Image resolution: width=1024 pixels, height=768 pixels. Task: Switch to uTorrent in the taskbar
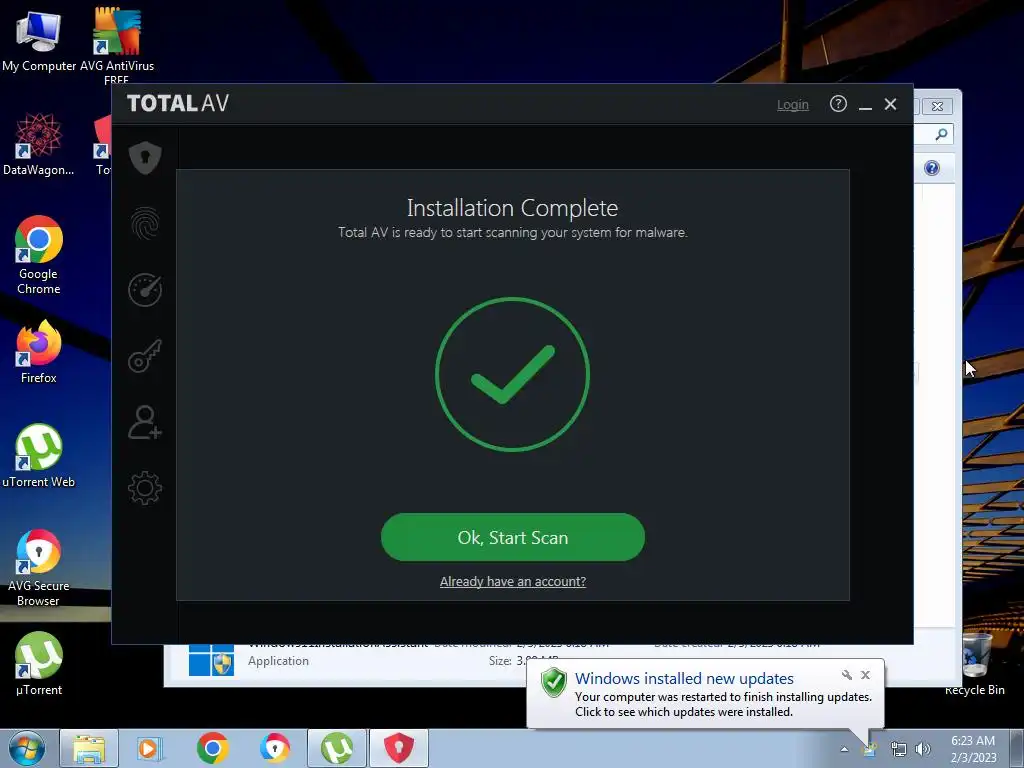337,748
